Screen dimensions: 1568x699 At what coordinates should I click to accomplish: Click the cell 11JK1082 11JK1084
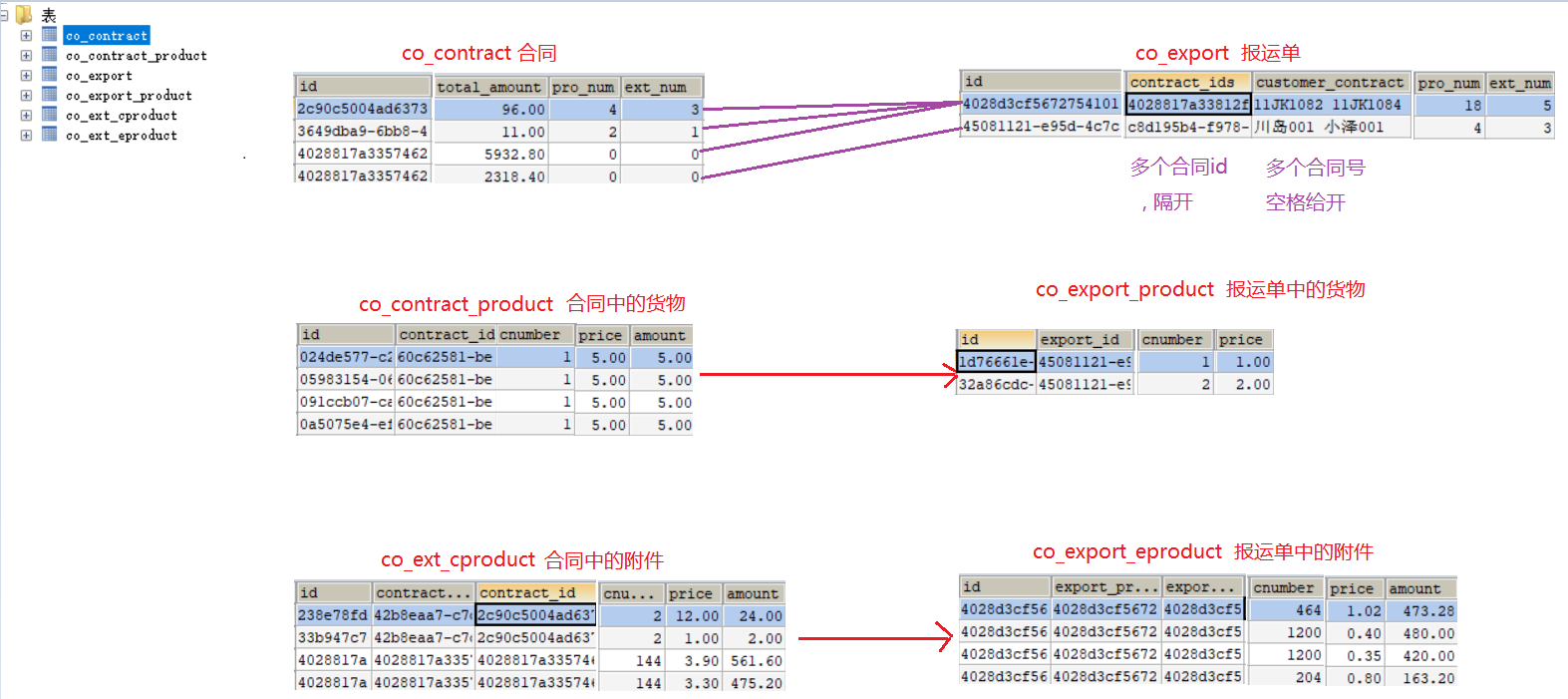[x=1331, y=105]
